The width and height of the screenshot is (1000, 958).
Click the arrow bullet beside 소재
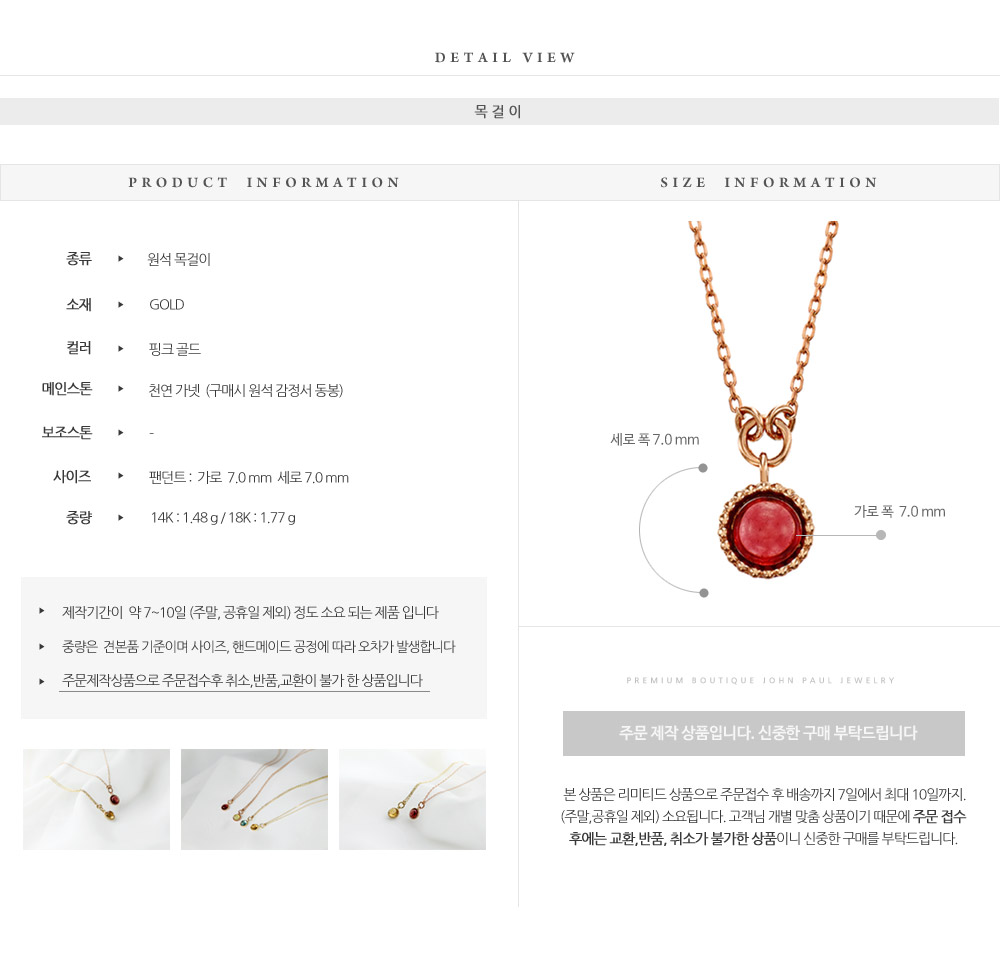point(121,305)
